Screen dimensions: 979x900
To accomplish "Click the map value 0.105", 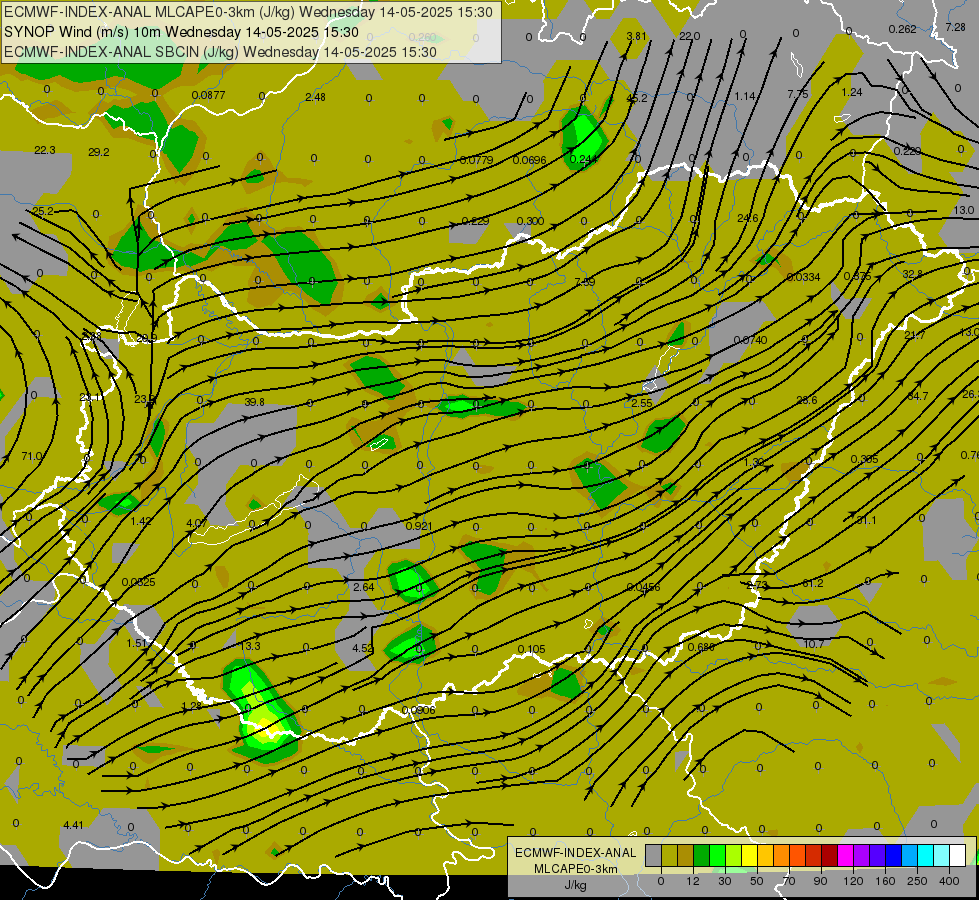I will coord(531,649).
